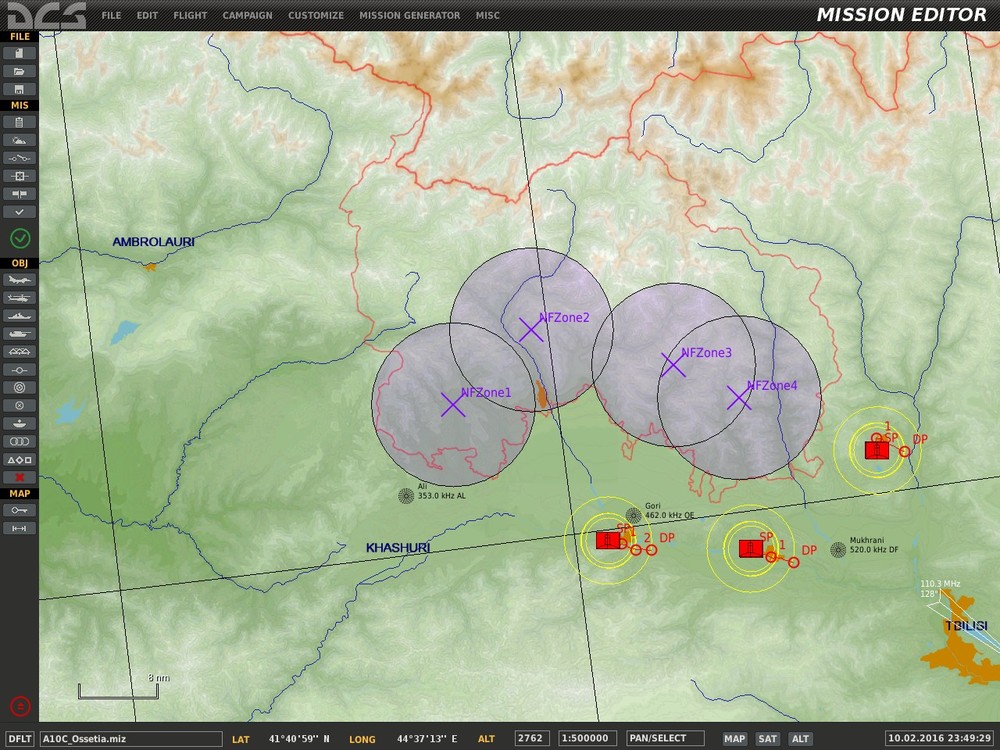
Task: Save mission with the floppy disk icon
Action: [x=19, y=89]
